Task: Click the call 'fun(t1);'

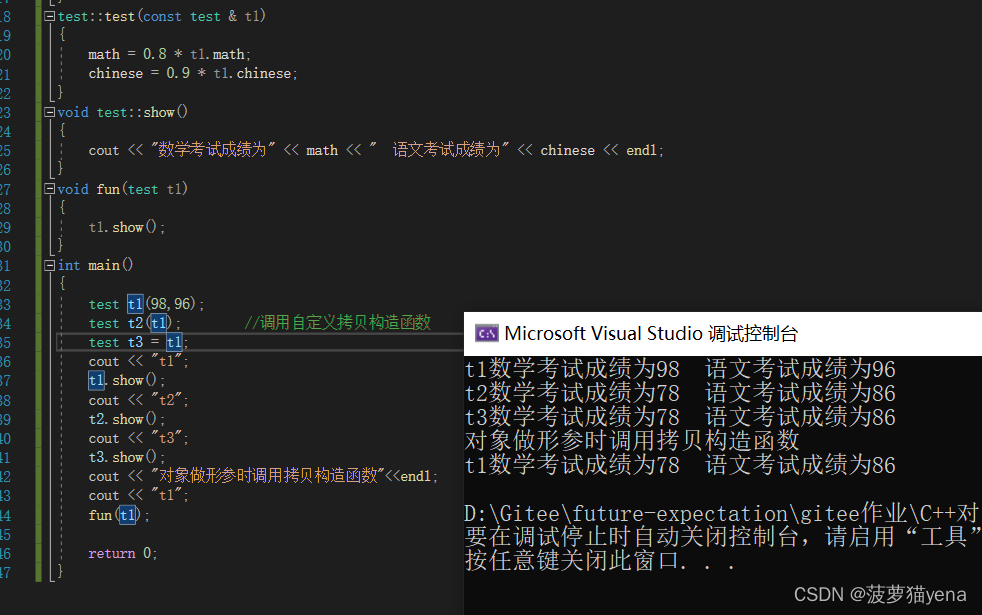Action: tap(119, 515)
